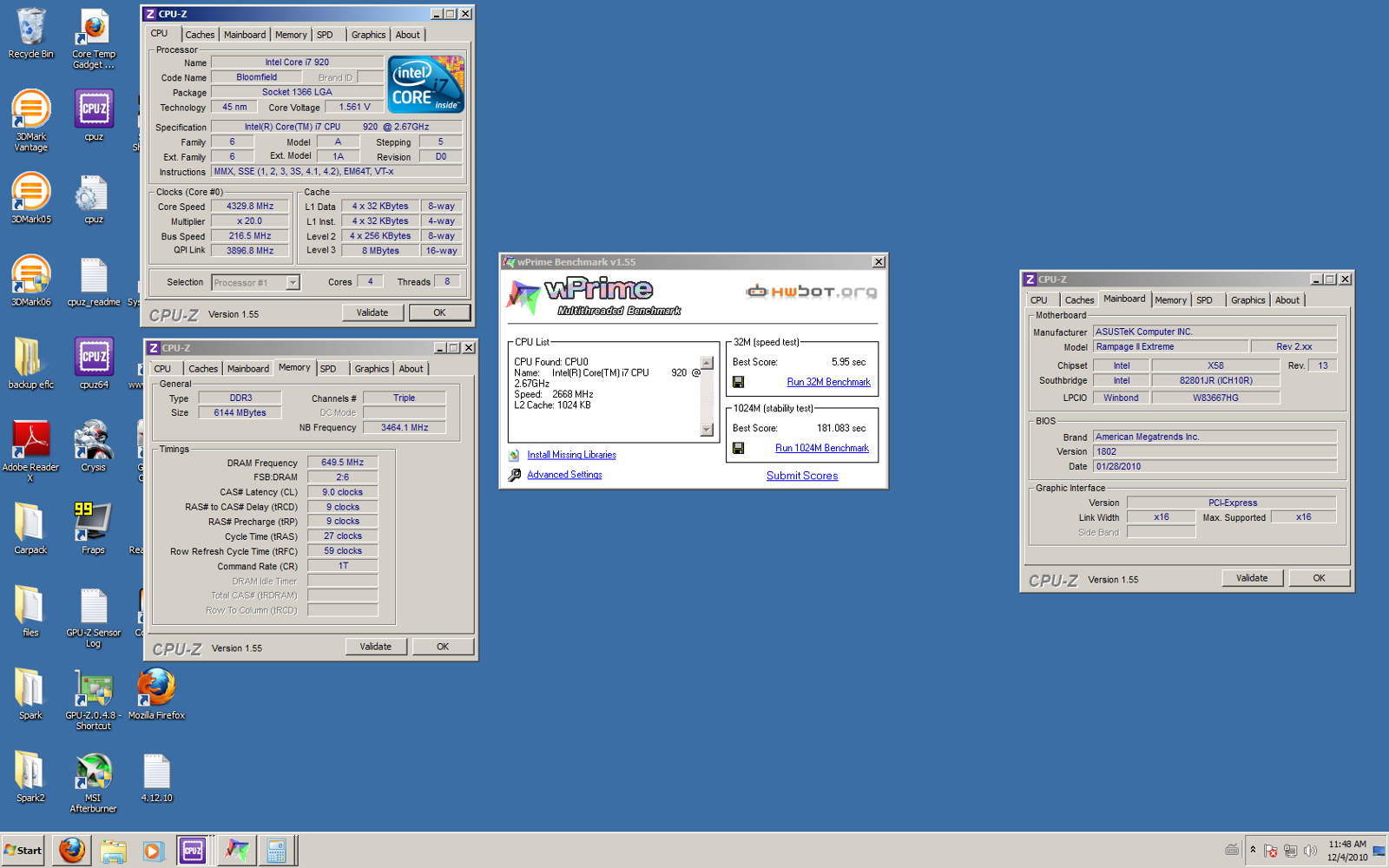Image resolution: width=1389 pixels, height=868 pixels.
Task: Click Validate in Memory tab window
Action: tap(376, 647)
